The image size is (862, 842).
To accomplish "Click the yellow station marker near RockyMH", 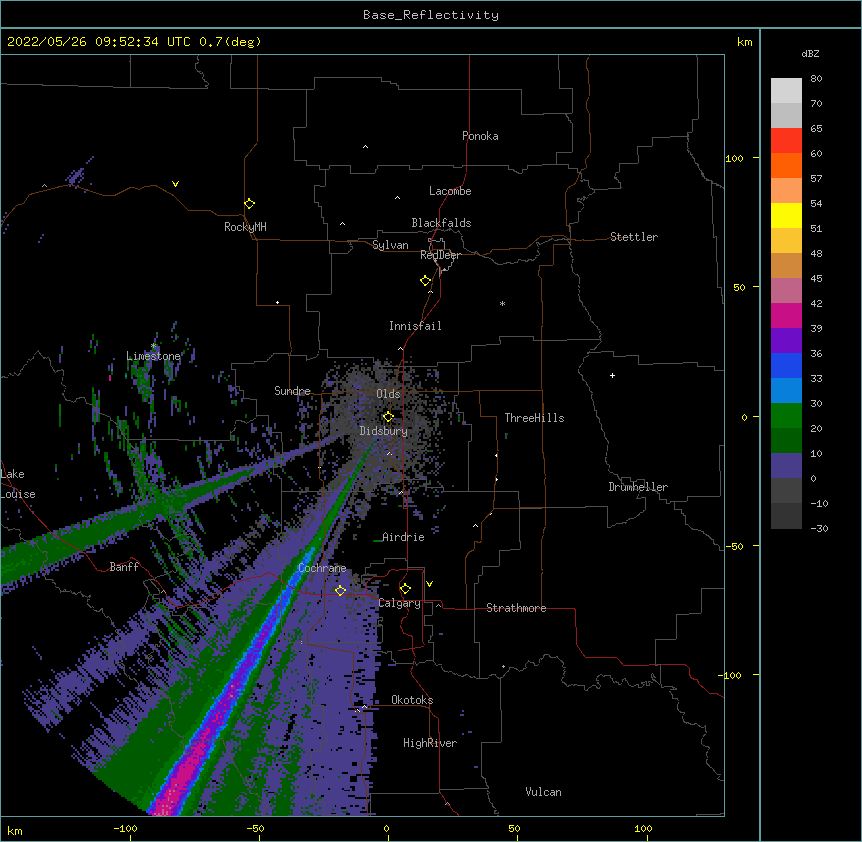I will point(249,203).
